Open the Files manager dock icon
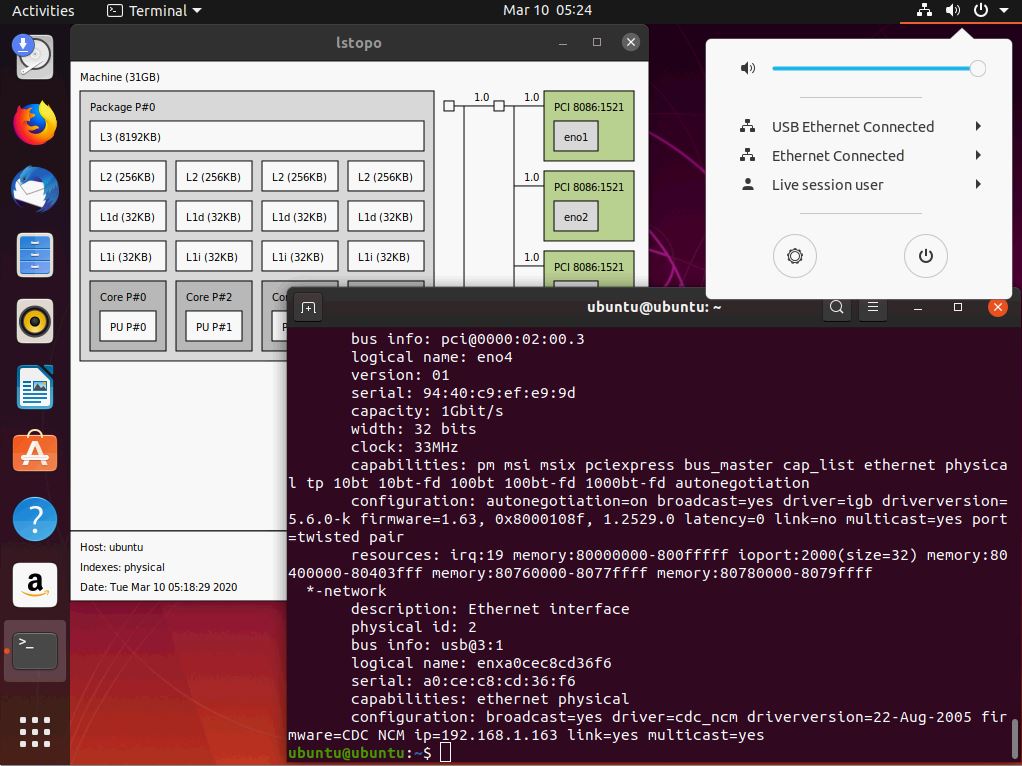The width and height of the screenshot is (1022, 766). pos(36,255)
